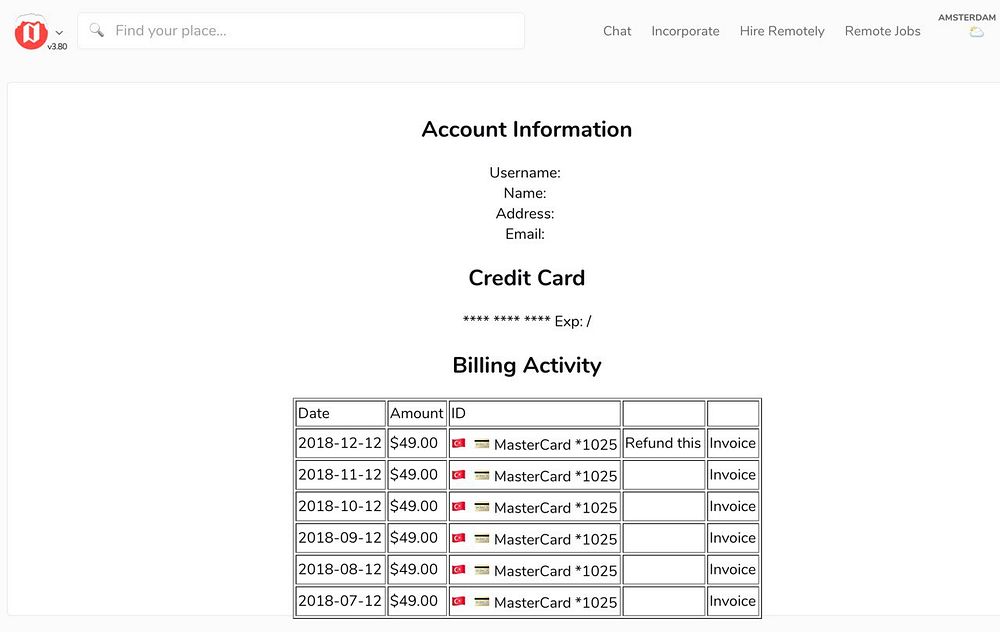Click the v3.80 version label
1000x632 pixels.
click(x=57, y=47)
